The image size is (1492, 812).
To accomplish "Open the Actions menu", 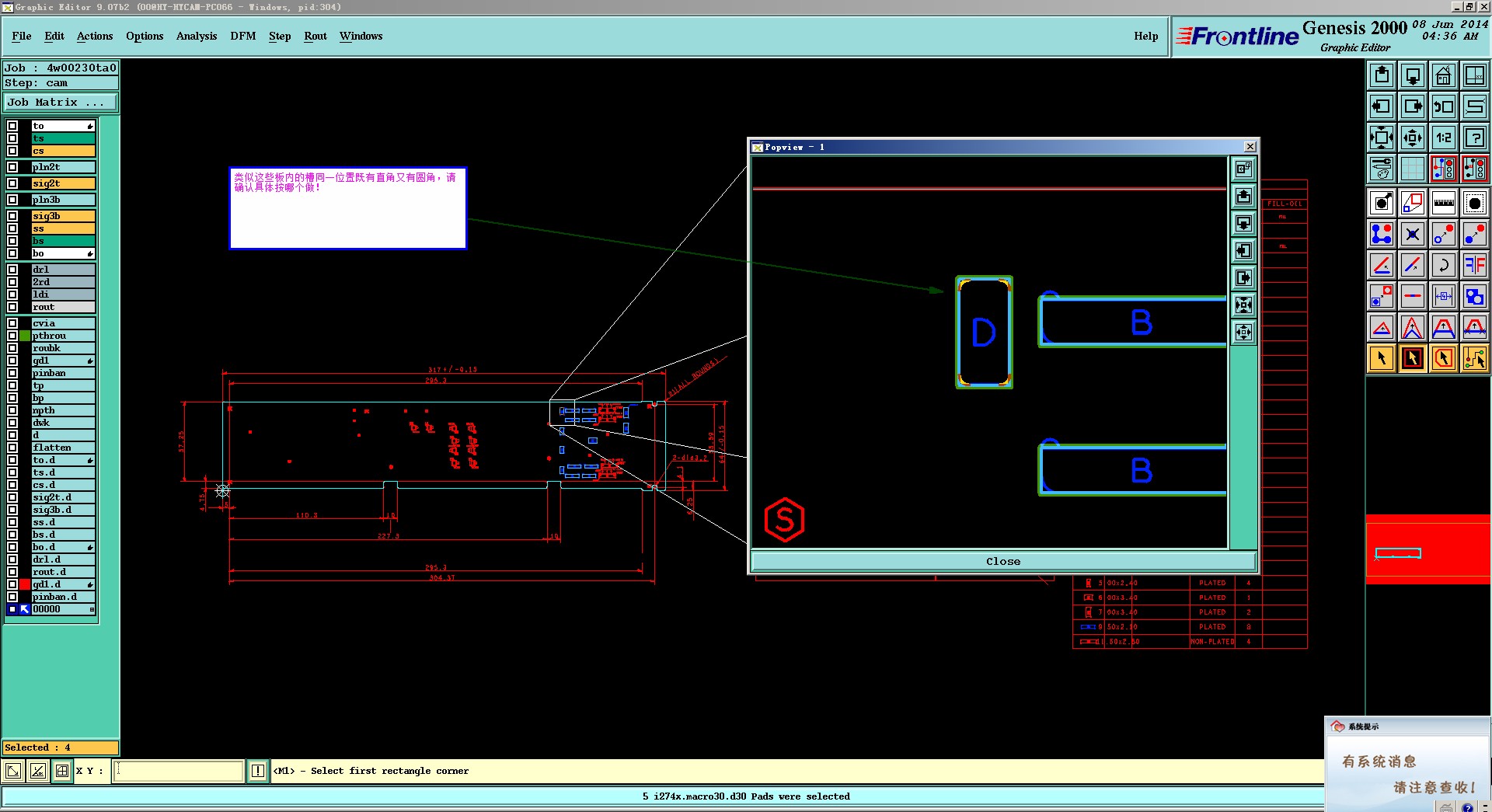I will coord(95,36).
